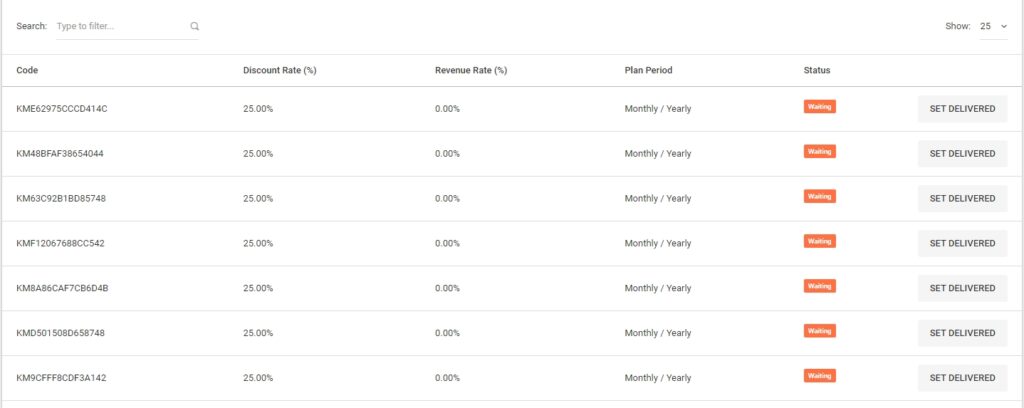1024x408 pixels.
Task: Focus the Type to filter search field
Action: point(121,27)
